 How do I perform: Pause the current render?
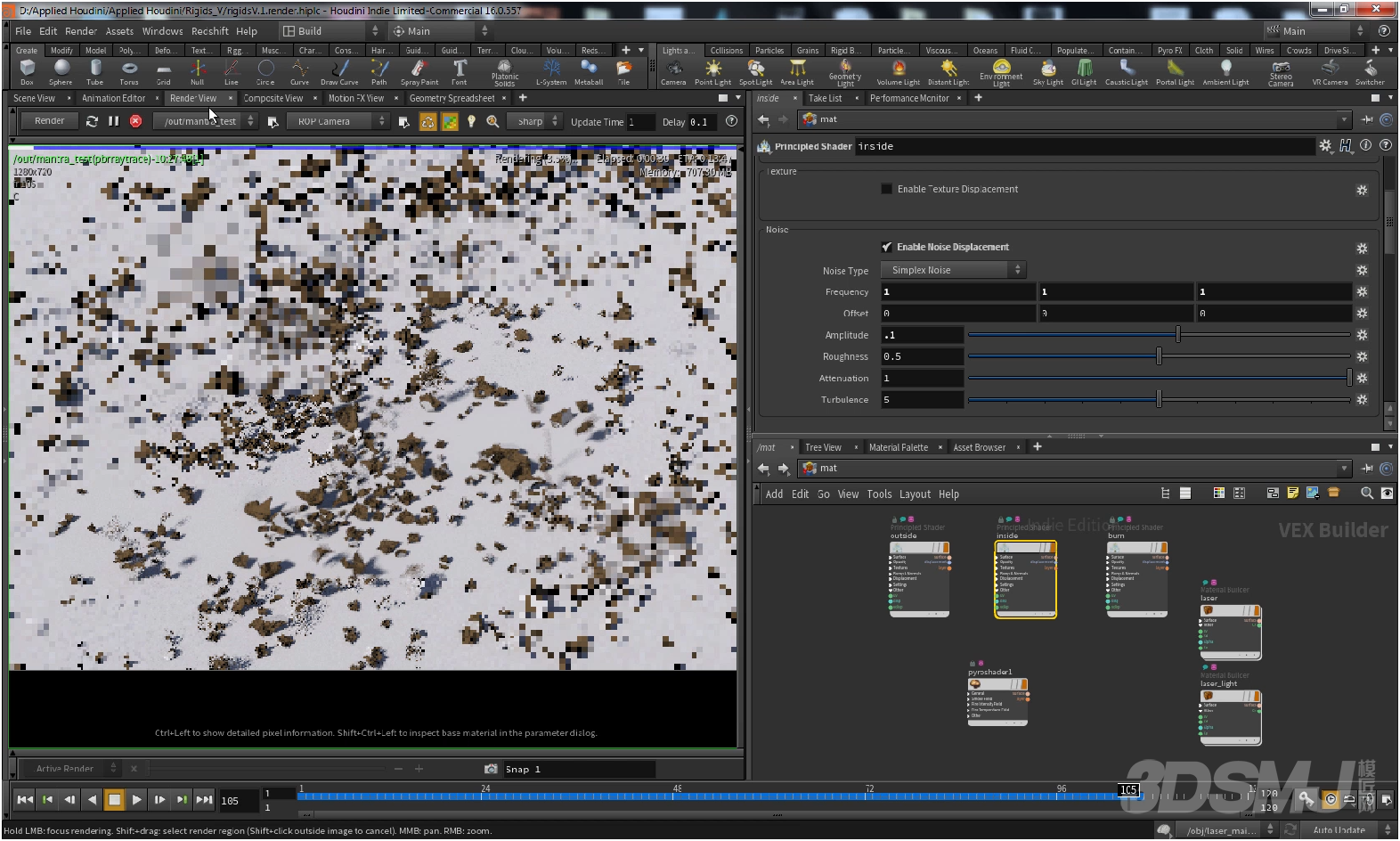(114, 121)
